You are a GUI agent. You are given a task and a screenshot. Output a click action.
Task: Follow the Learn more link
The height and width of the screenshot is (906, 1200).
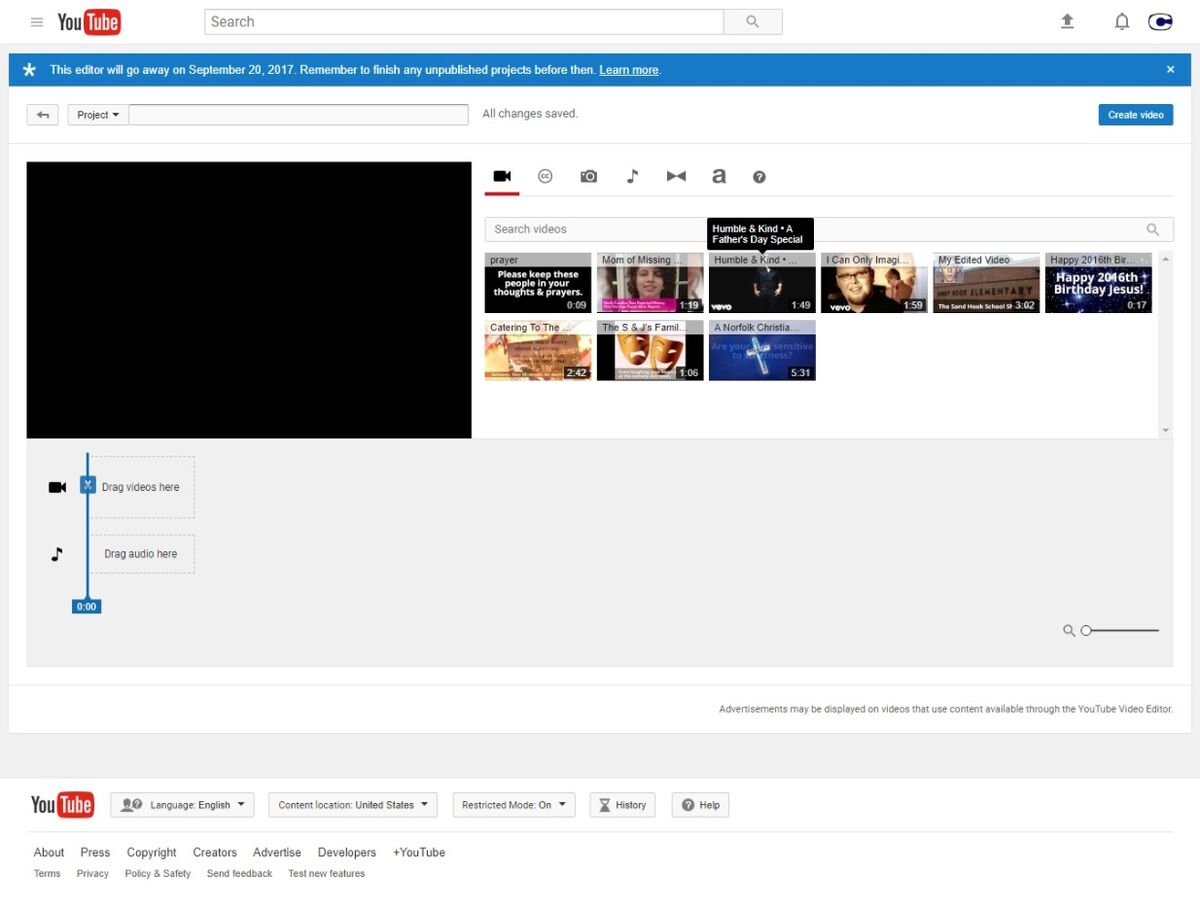pyautogui.click(x=628, y=70)
